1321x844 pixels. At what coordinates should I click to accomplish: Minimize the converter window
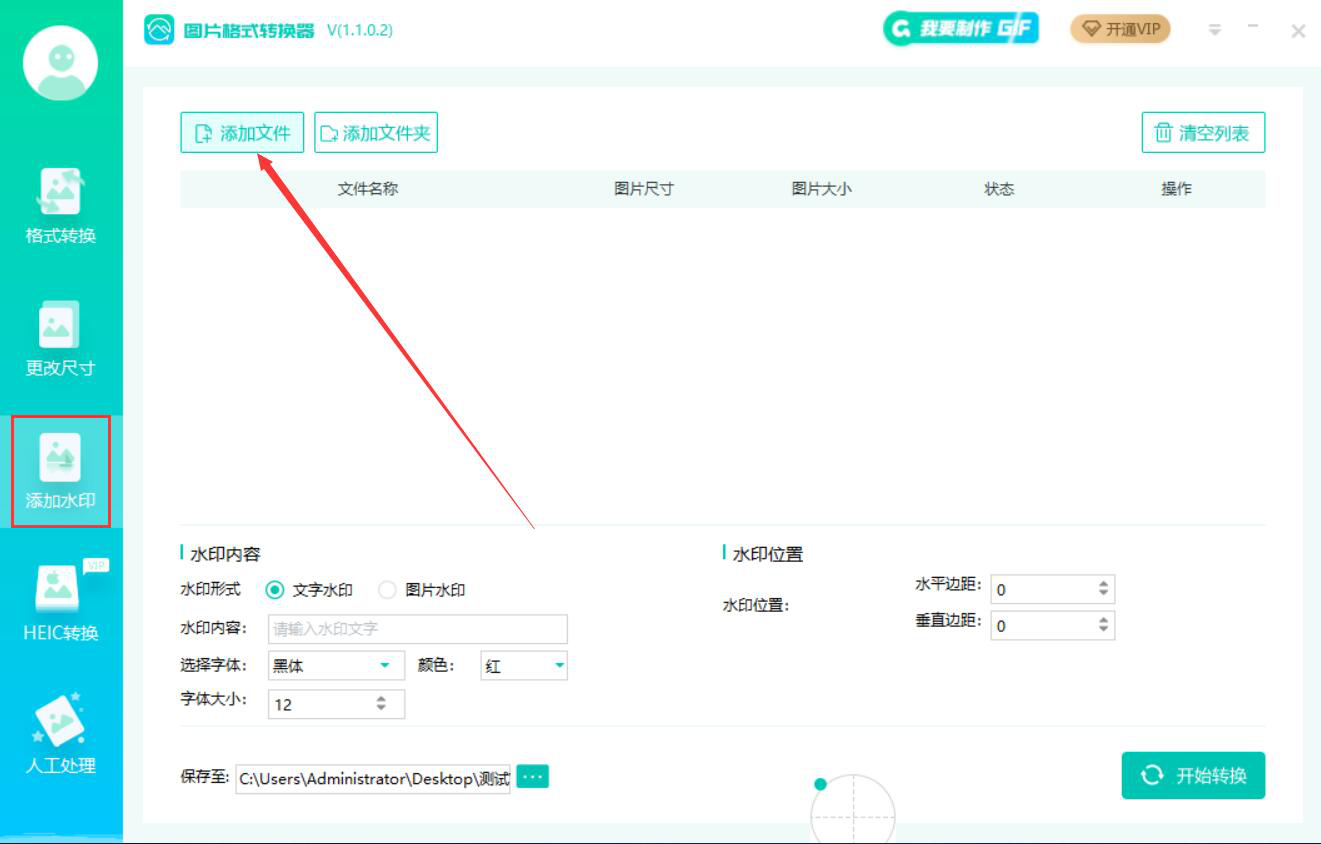(x=1253, y=27)
